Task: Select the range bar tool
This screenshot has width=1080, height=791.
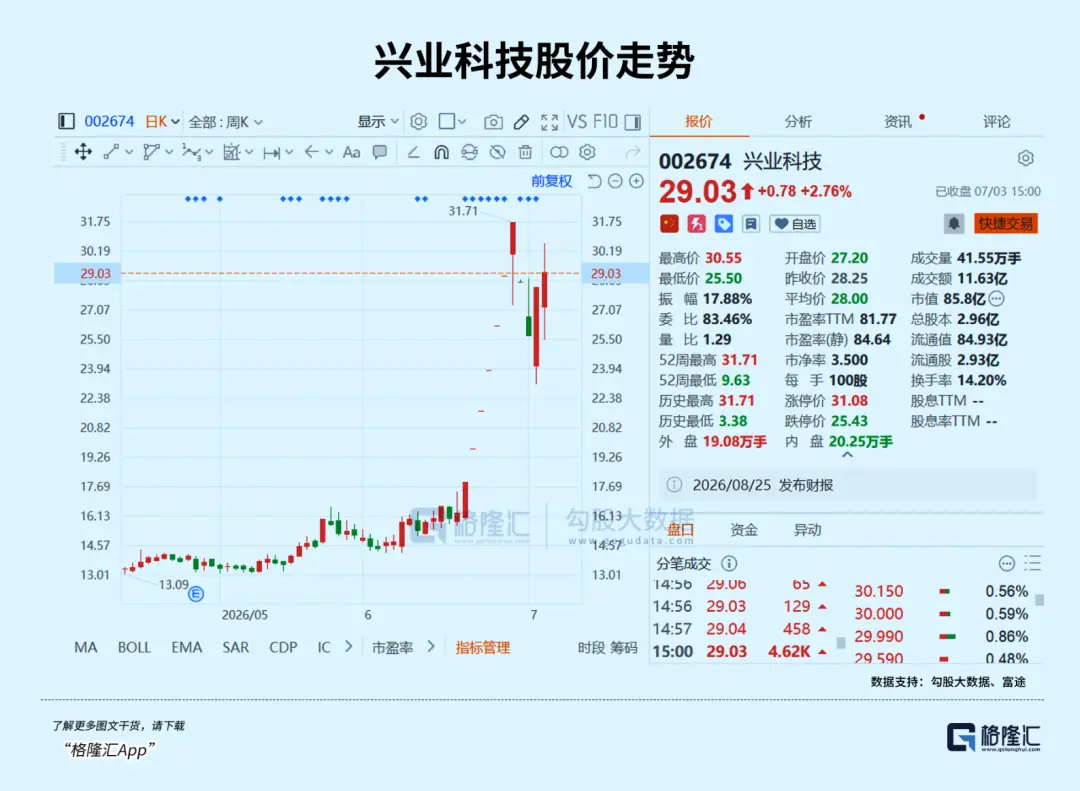Action: 271,152
